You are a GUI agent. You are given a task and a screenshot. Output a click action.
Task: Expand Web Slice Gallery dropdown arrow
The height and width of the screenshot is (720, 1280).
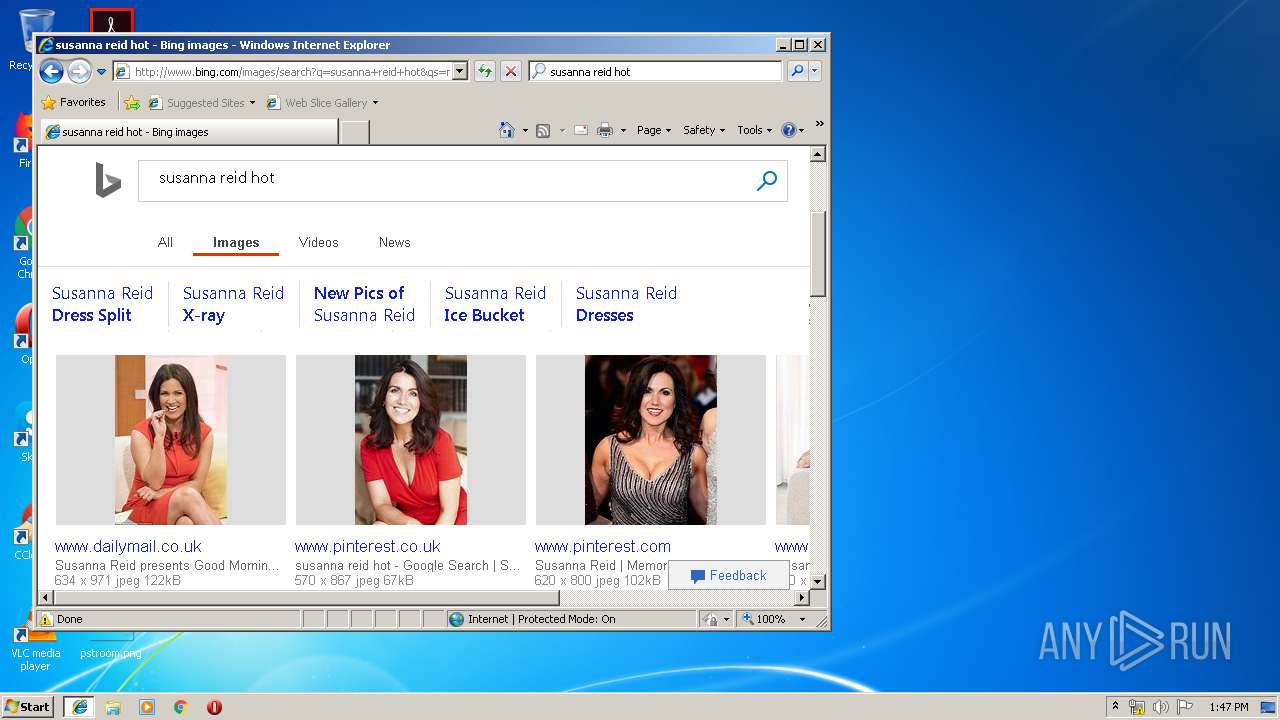[x=375, y=103]
